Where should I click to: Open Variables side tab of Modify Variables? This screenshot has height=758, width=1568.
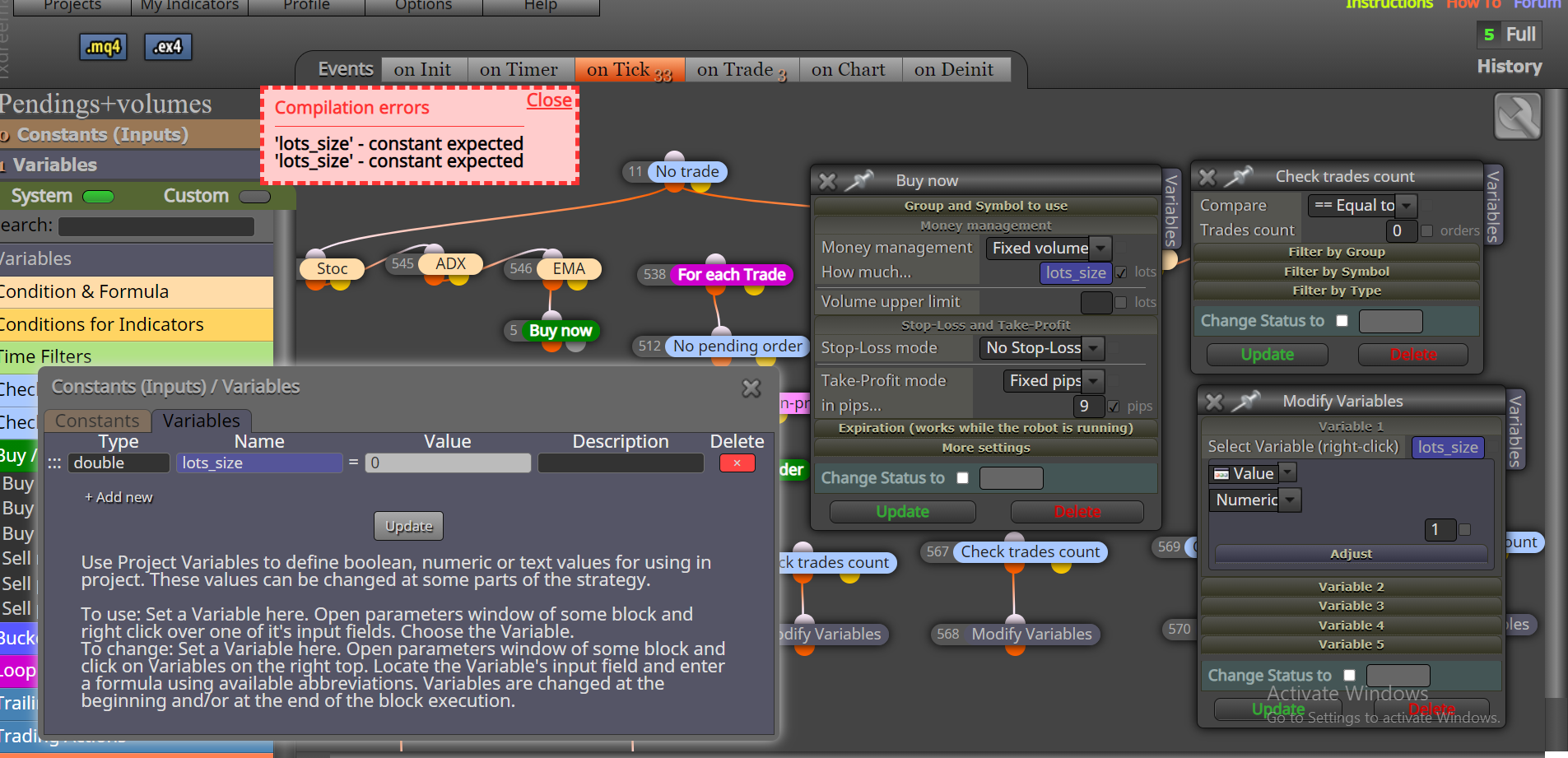(1515, 430)
